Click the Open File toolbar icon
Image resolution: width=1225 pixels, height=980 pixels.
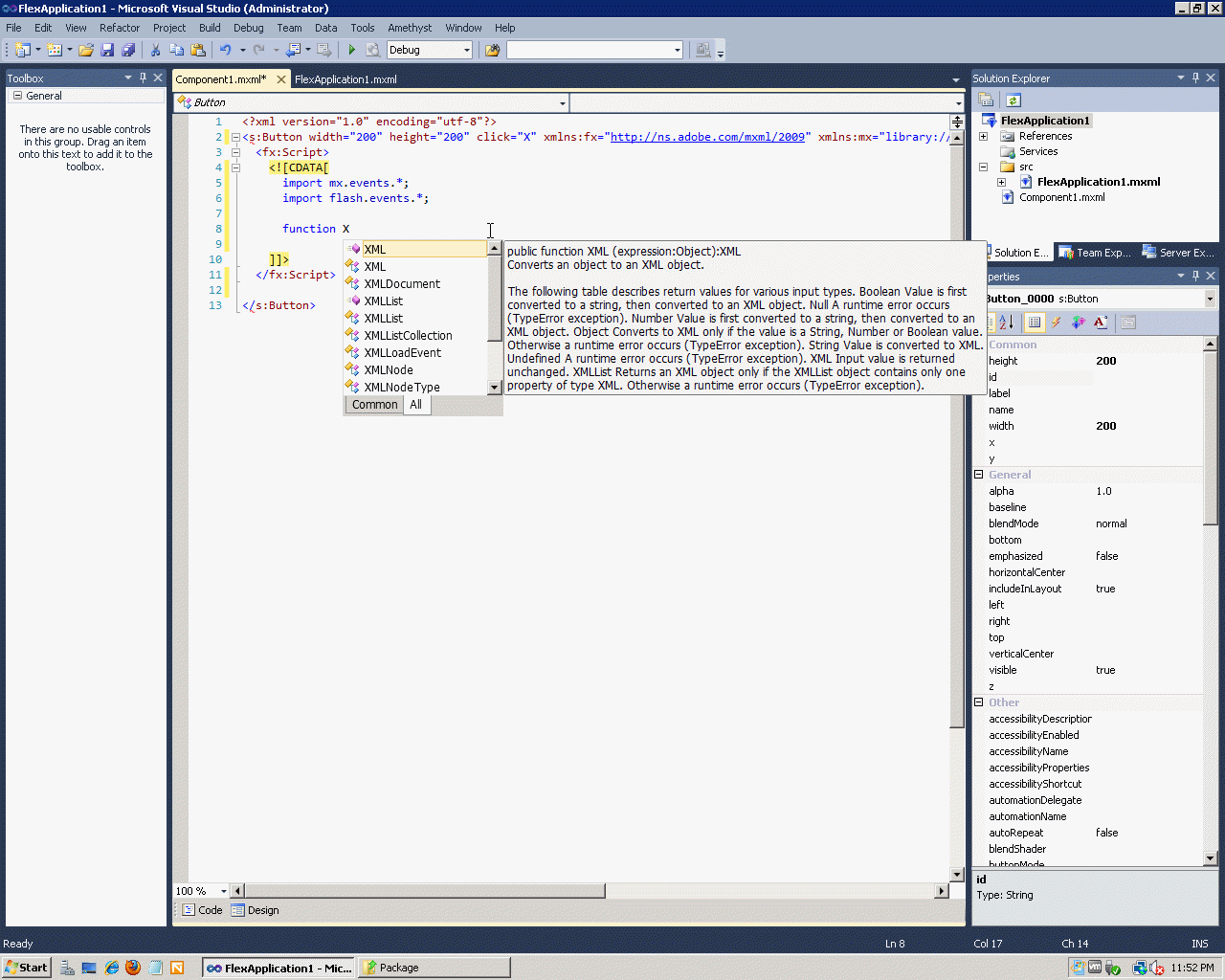86,50
